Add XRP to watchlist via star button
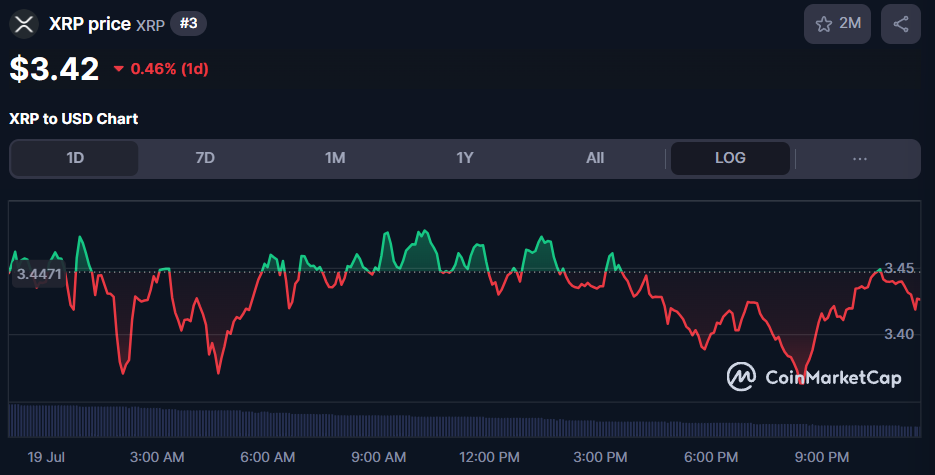 pos(837,24)
